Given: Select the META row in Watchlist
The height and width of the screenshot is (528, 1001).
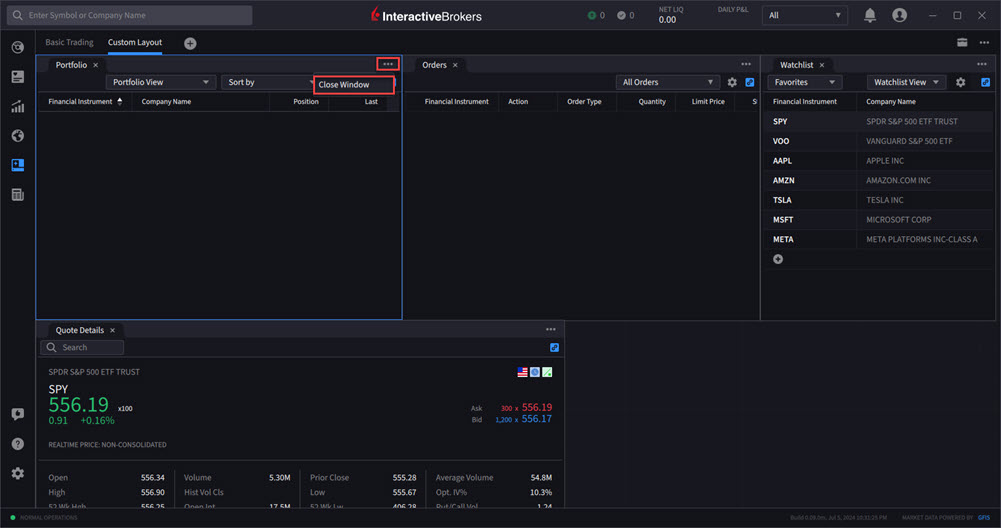Looking at the screenshot, I should [878, 239].
